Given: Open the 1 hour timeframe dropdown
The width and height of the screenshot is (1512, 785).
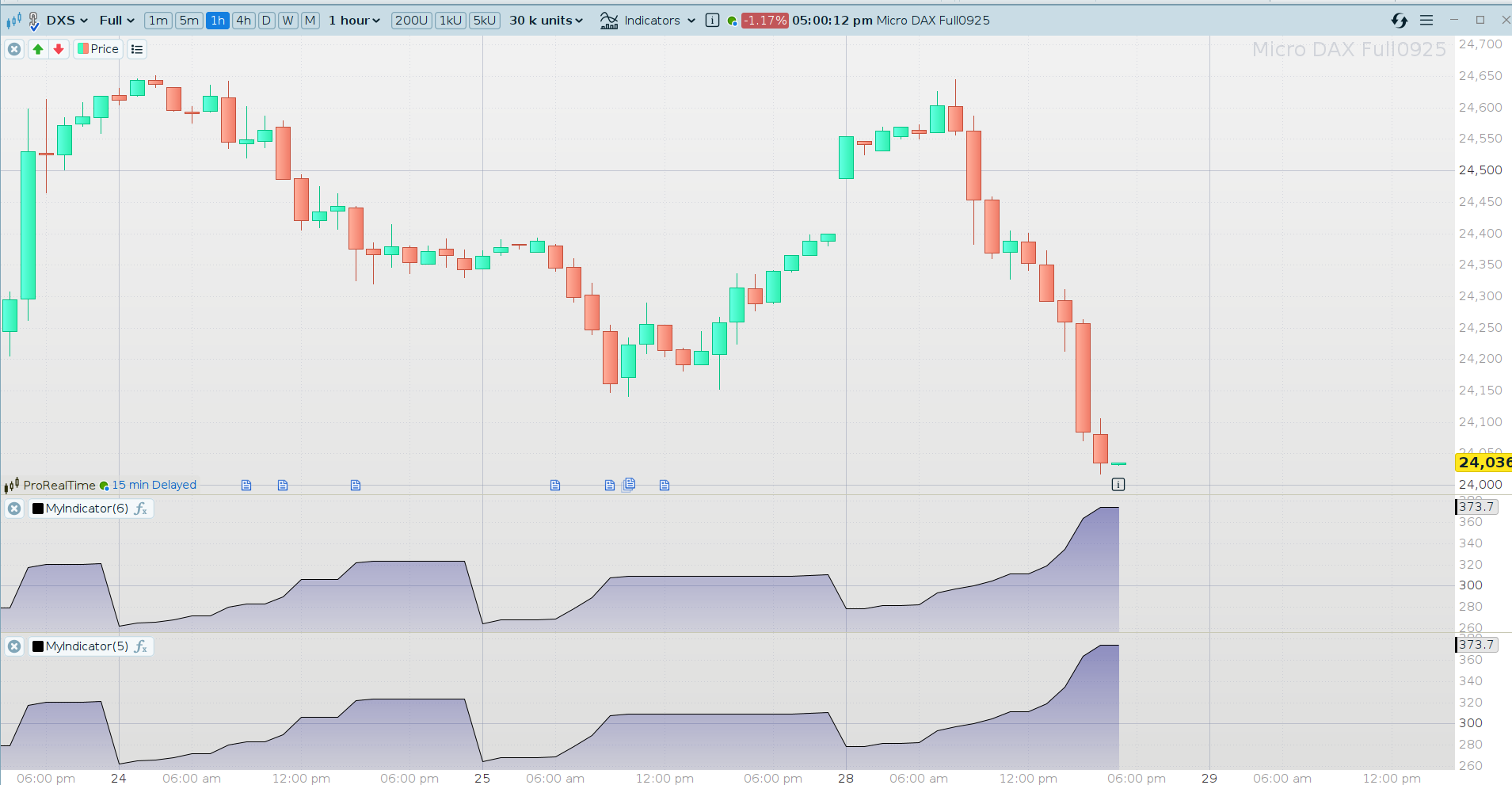Looking at the screenshot, I should click(355, 21).
